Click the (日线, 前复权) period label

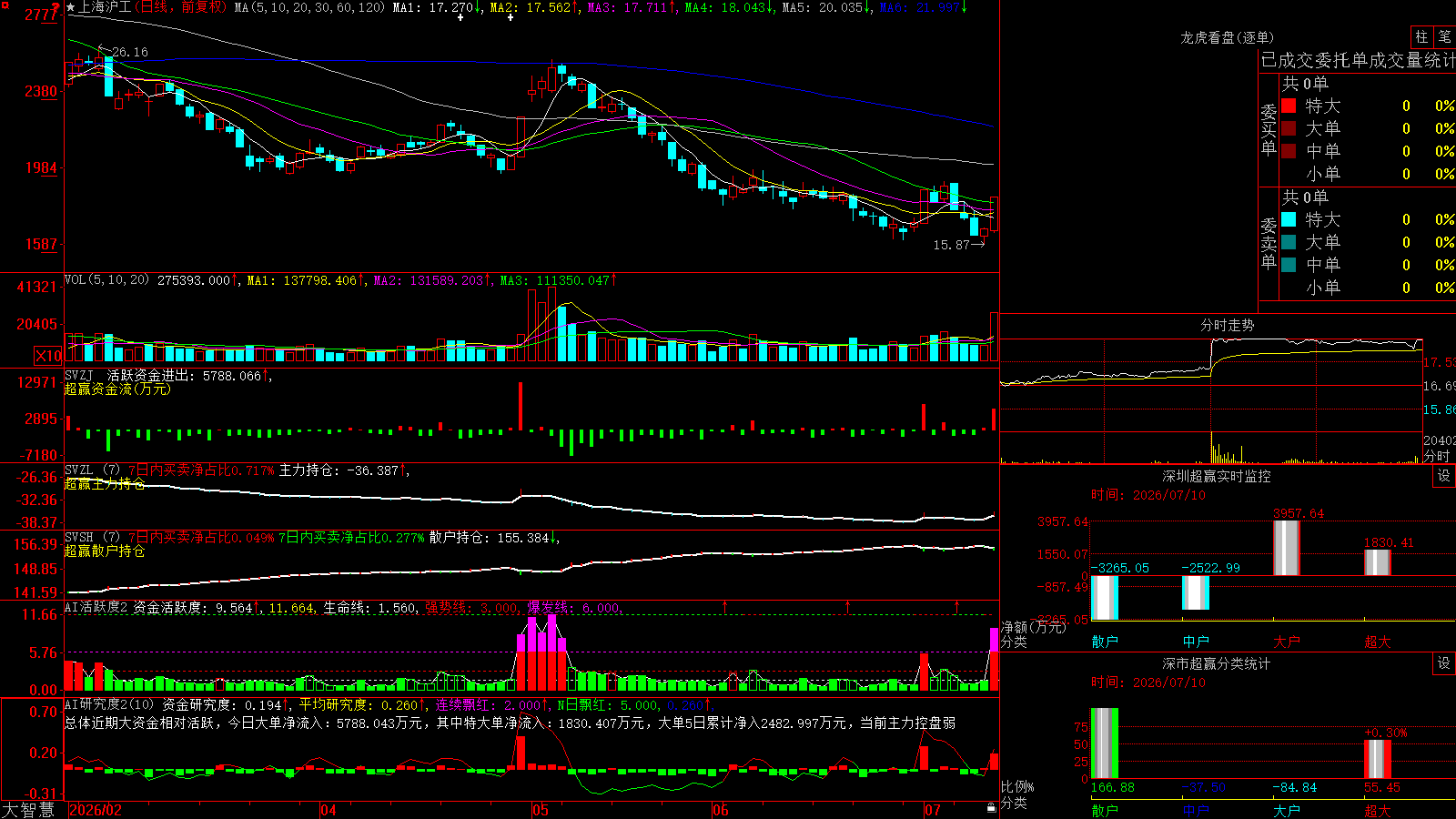[181, 7]
